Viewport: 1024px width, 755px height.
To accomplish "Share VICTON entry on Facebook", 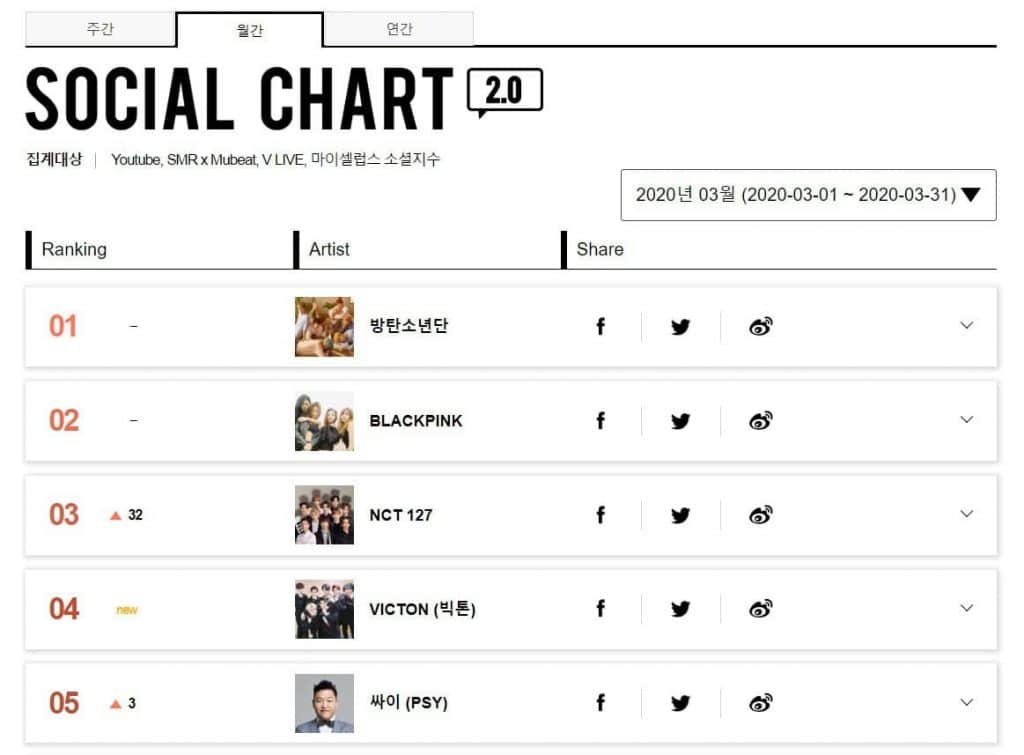I will tap(600, 608).
